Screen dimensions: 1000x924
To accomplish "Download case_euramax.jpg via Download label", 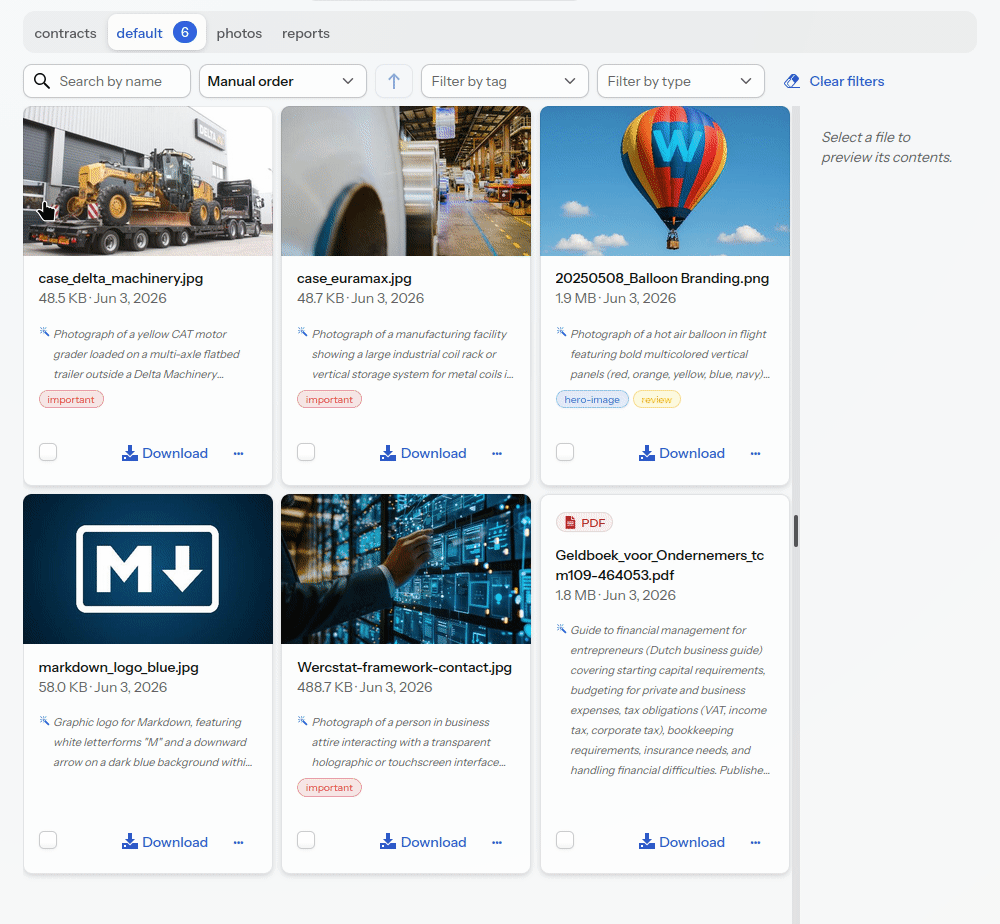I will click(434, 453).
